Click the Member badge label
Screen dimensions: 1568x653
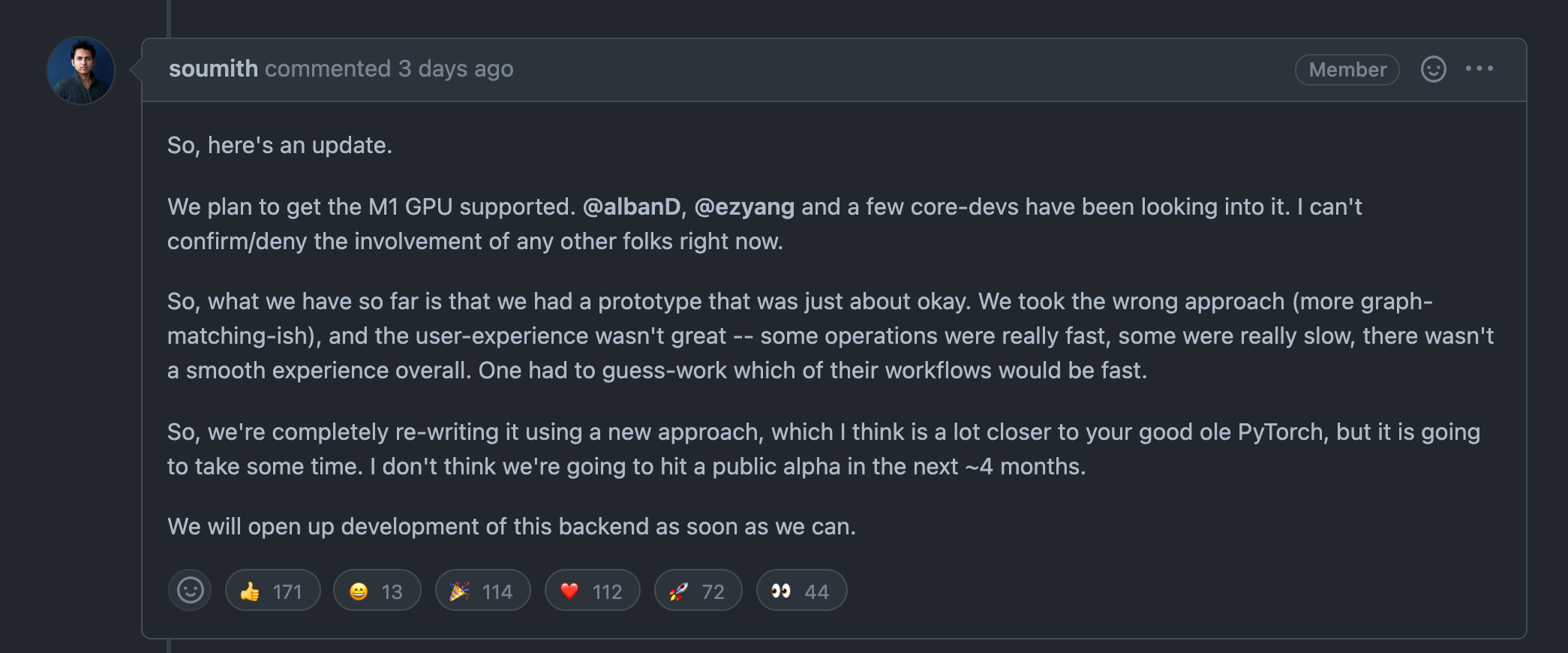tap(1347, 70)
